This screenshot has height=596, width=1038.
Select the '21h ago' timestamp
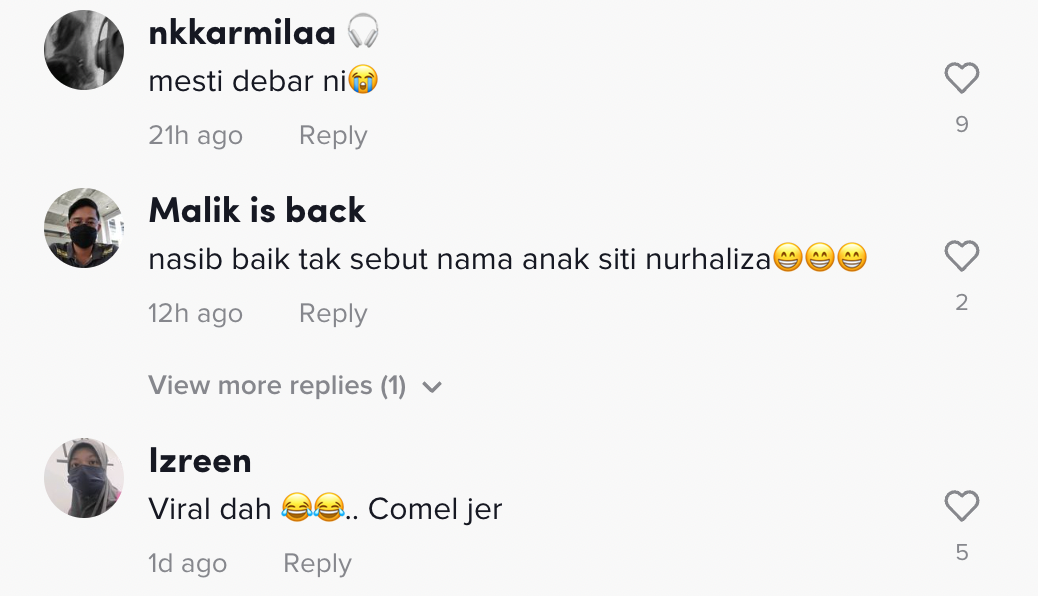click(195, 135)
